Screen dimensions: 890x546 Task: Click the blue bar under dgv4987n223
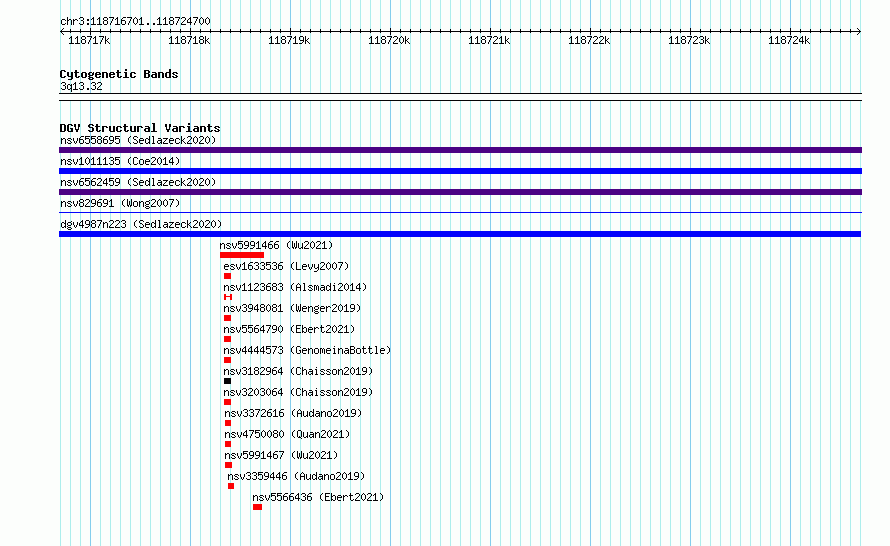(x=460, y=234)
